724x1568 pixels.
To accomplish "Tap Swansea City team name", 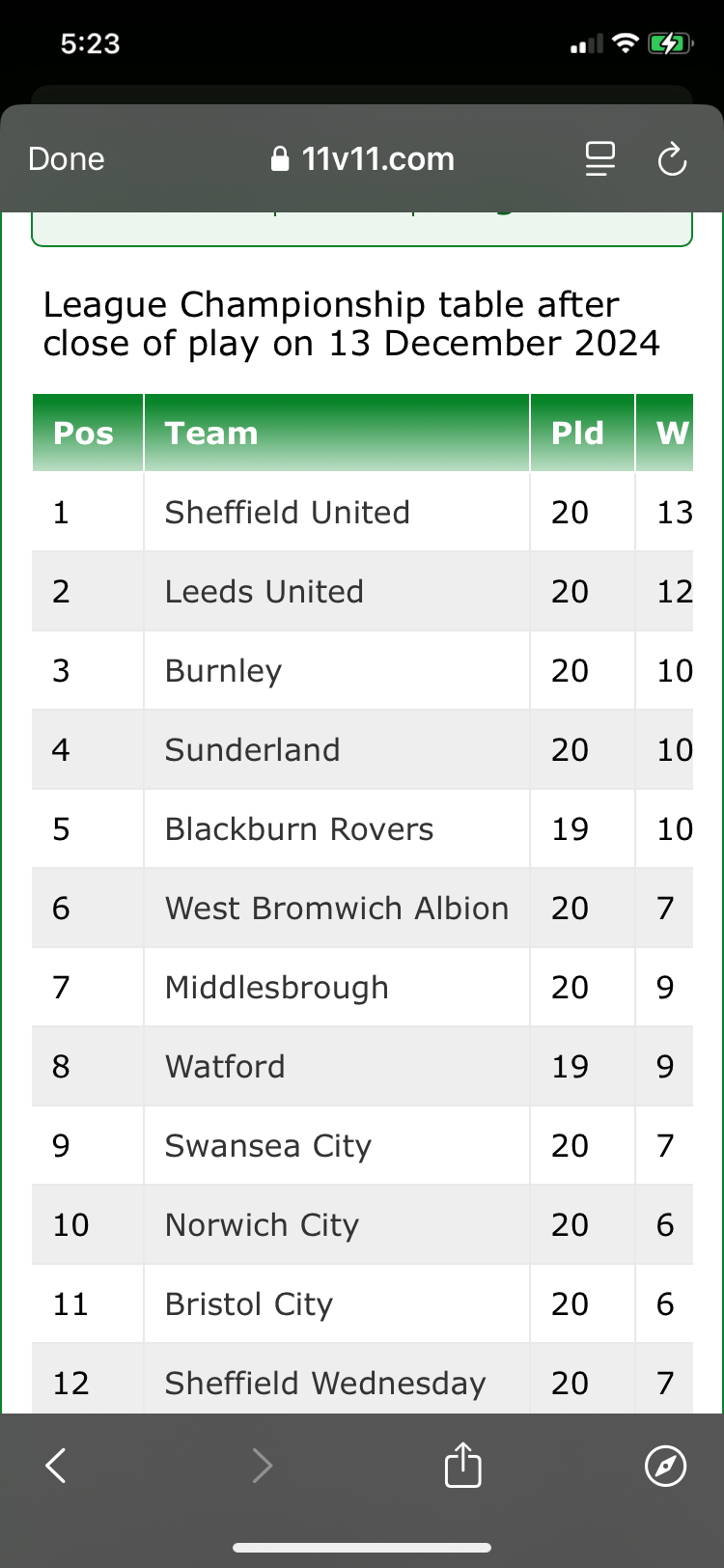I will tap(267, 1146).
